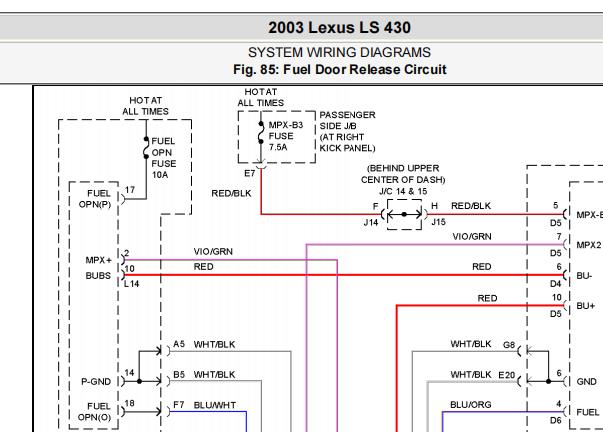The height and width of the screenshot is (432, 603).
Task: Click "RED/BLK" label next to E7
Action: pyautogui.click(x=231, y=193)
